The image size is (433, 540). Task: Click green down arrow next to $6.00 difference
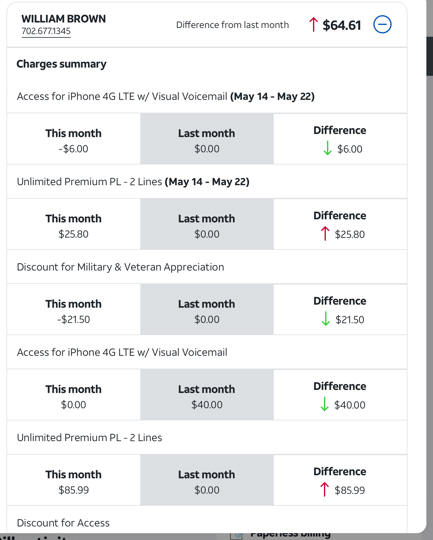tap(328, 148)
